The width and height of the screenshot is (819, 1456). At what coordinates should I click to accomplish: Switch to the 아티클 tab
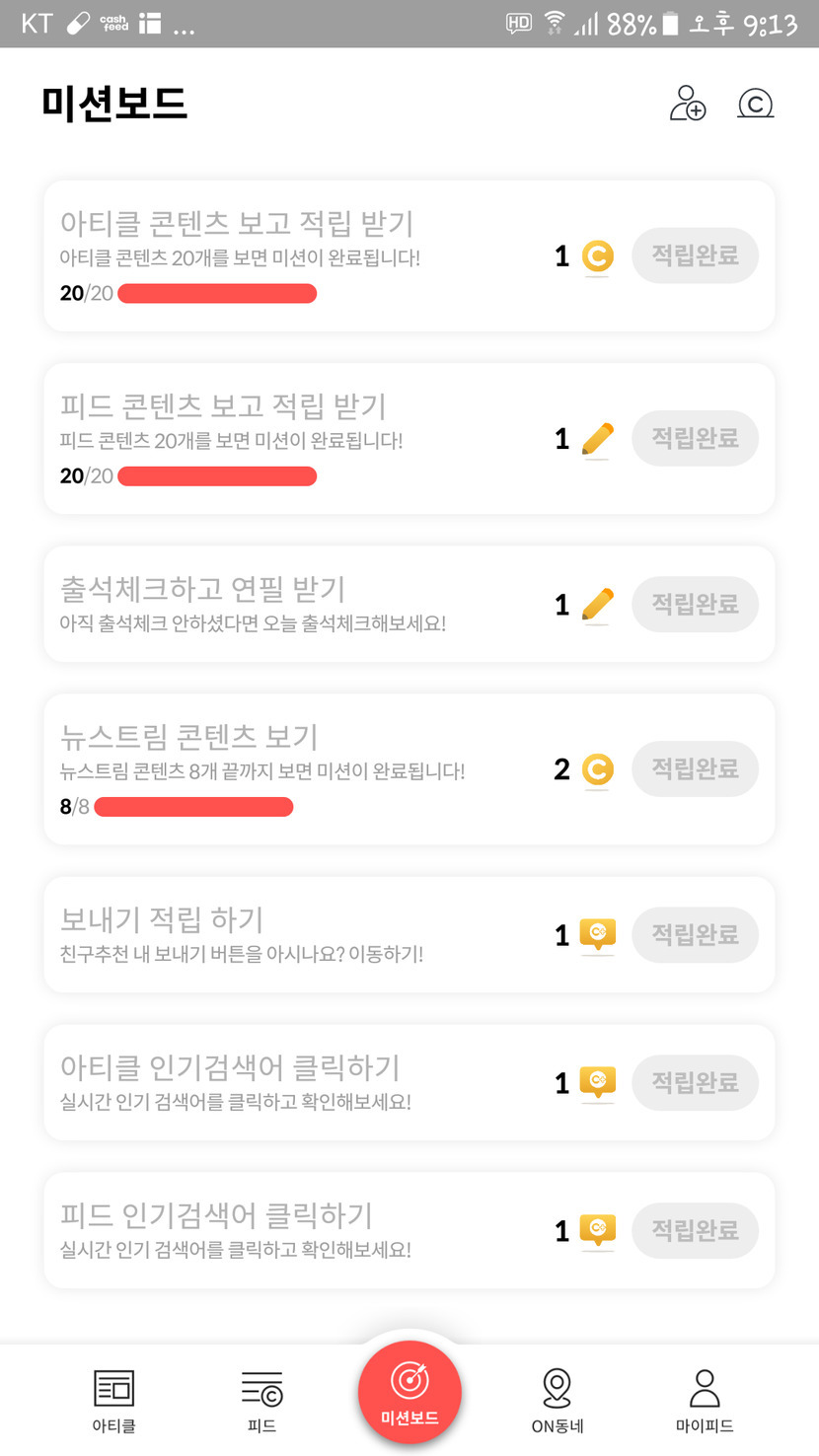coord(113,1401)
